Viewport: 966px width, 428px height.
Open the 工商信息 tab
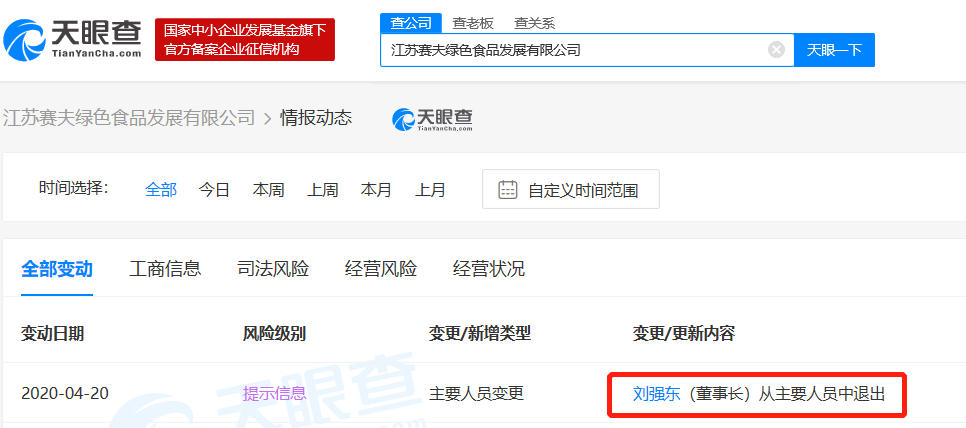tap(165, 268)
